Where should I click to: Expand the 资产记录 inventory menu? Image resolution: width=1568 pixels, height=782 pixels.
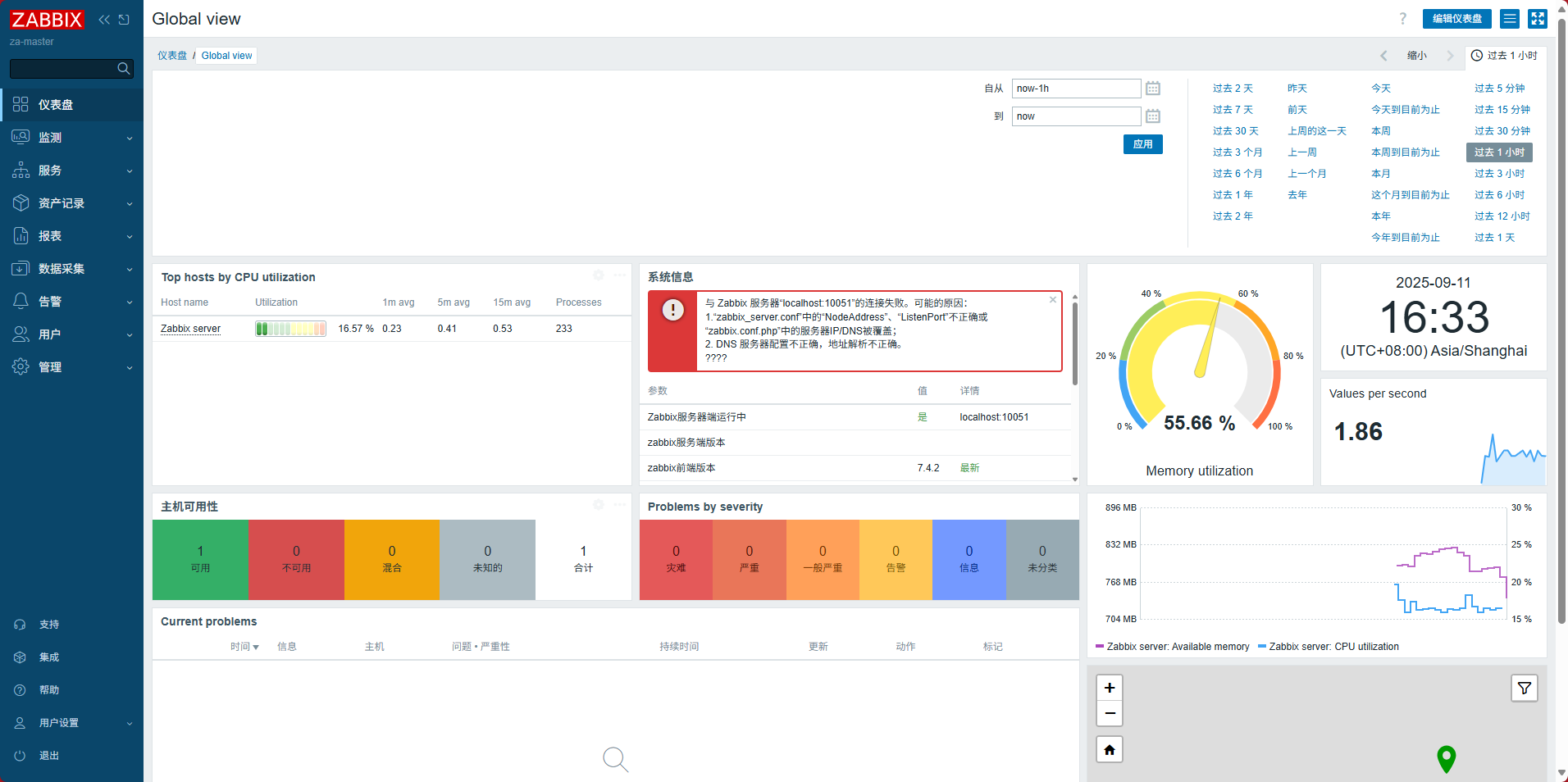tap(71, 203)
